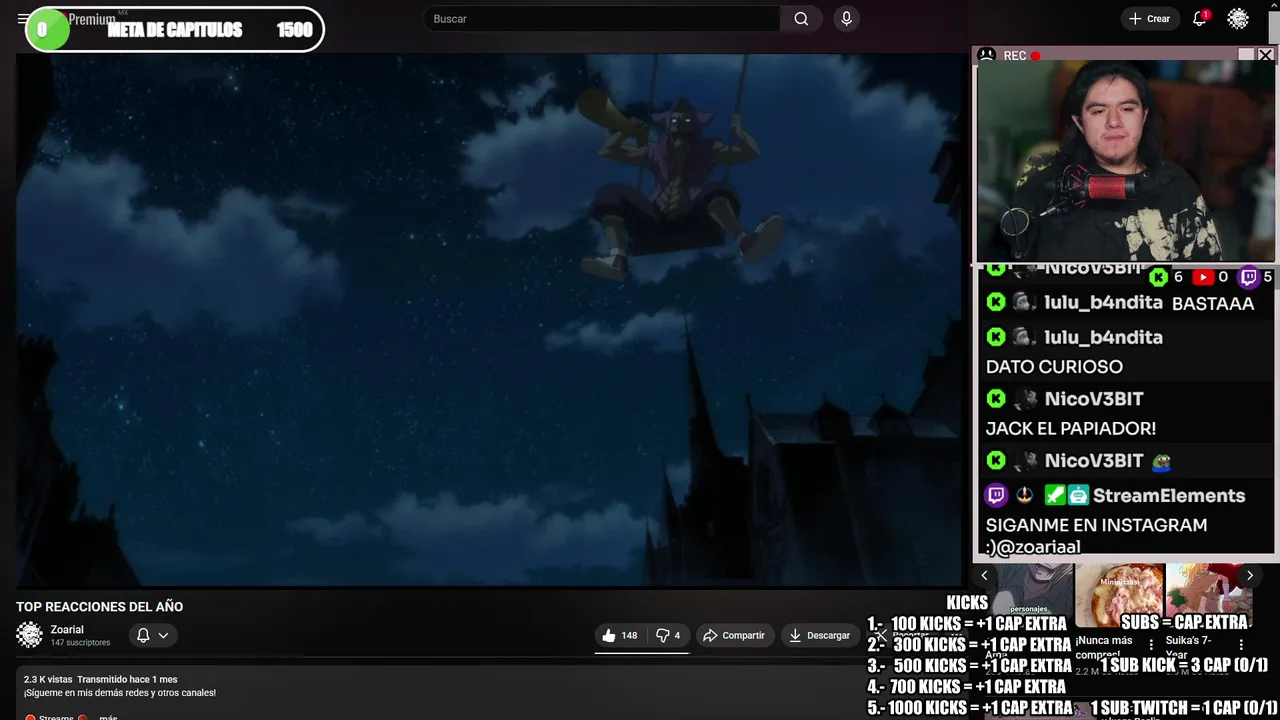Click the YouTube search magnifier button
Screen dimensions: 1280x720
pyautogui.click(x=801, y=19)
